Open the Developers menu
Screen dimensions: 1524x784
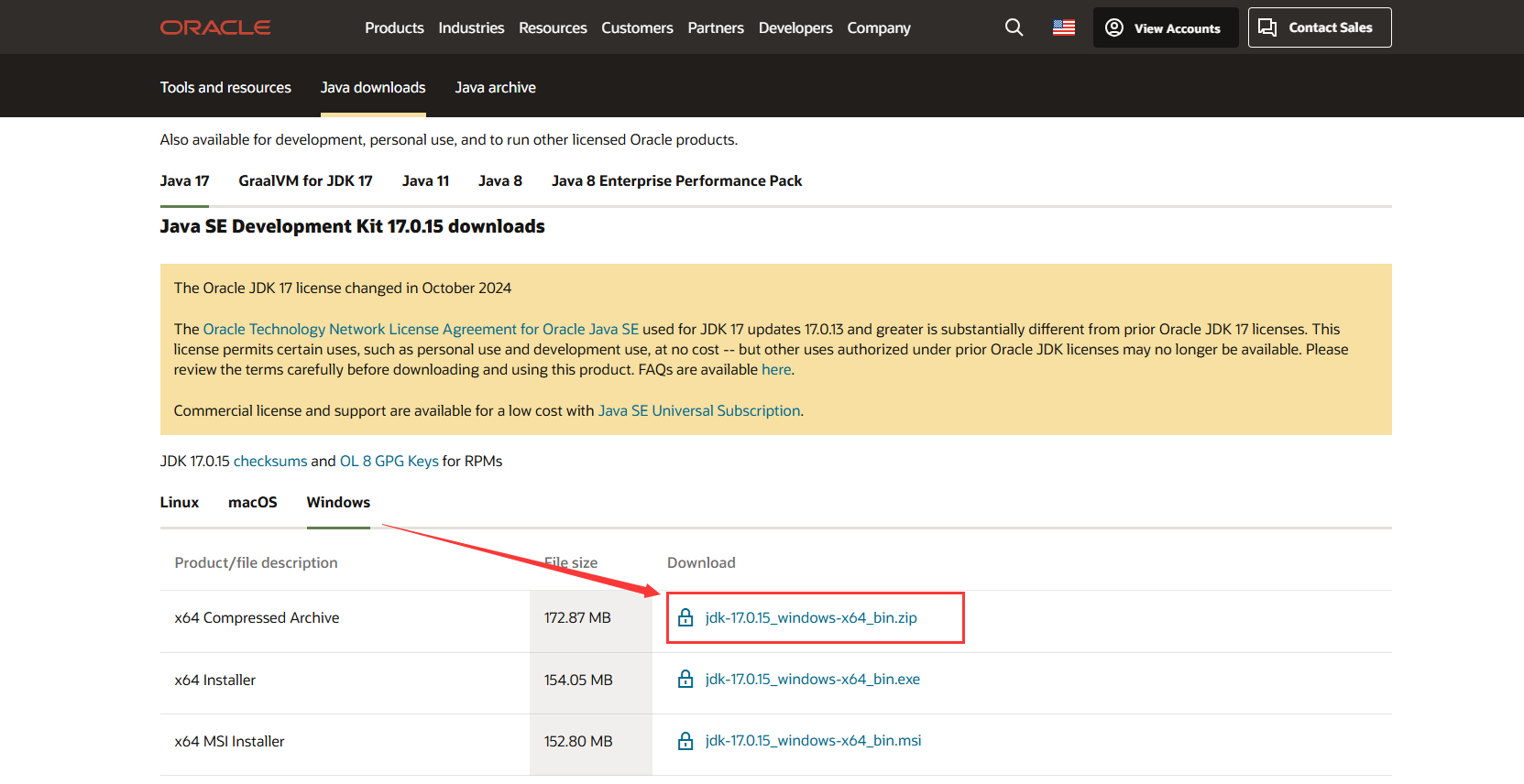pos(795,27)
